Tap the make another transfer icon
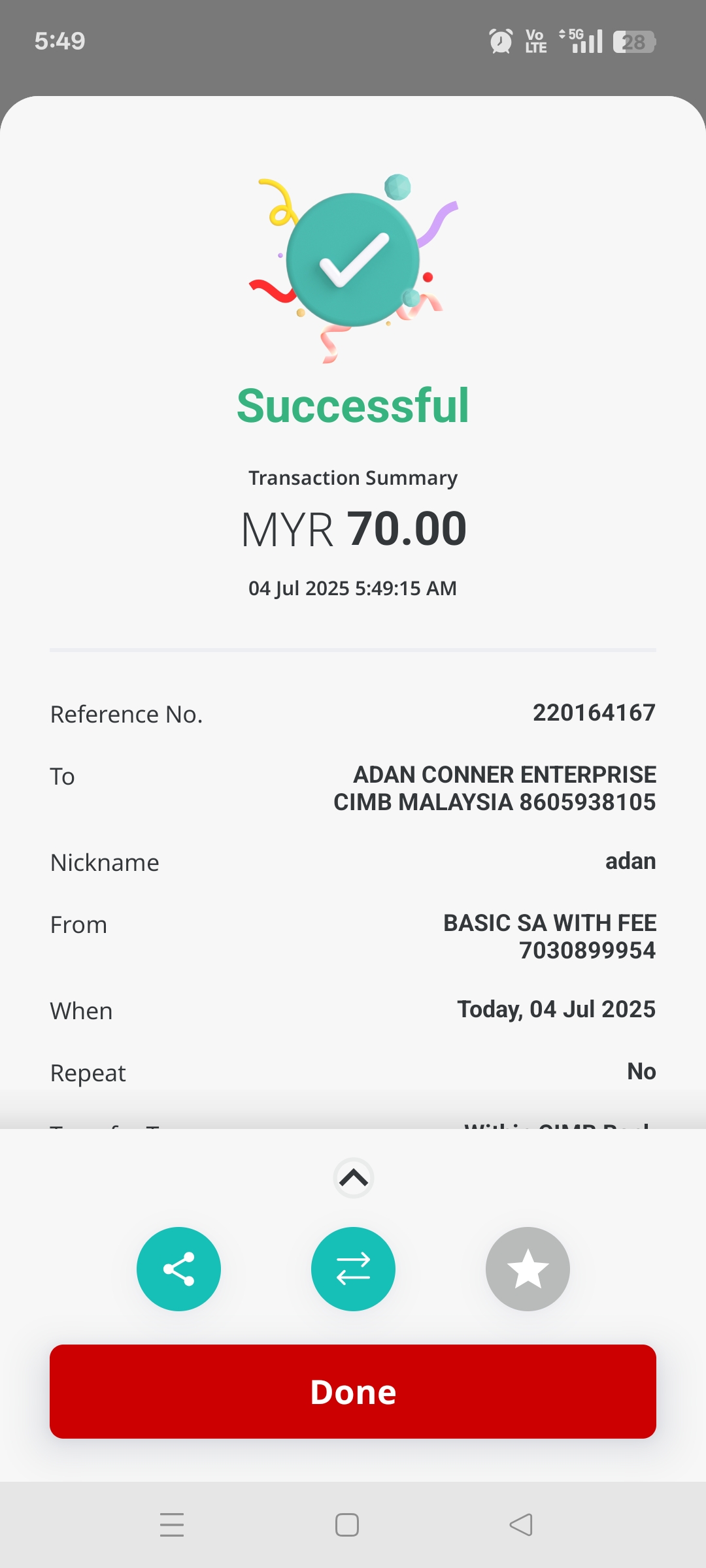 353,1269
